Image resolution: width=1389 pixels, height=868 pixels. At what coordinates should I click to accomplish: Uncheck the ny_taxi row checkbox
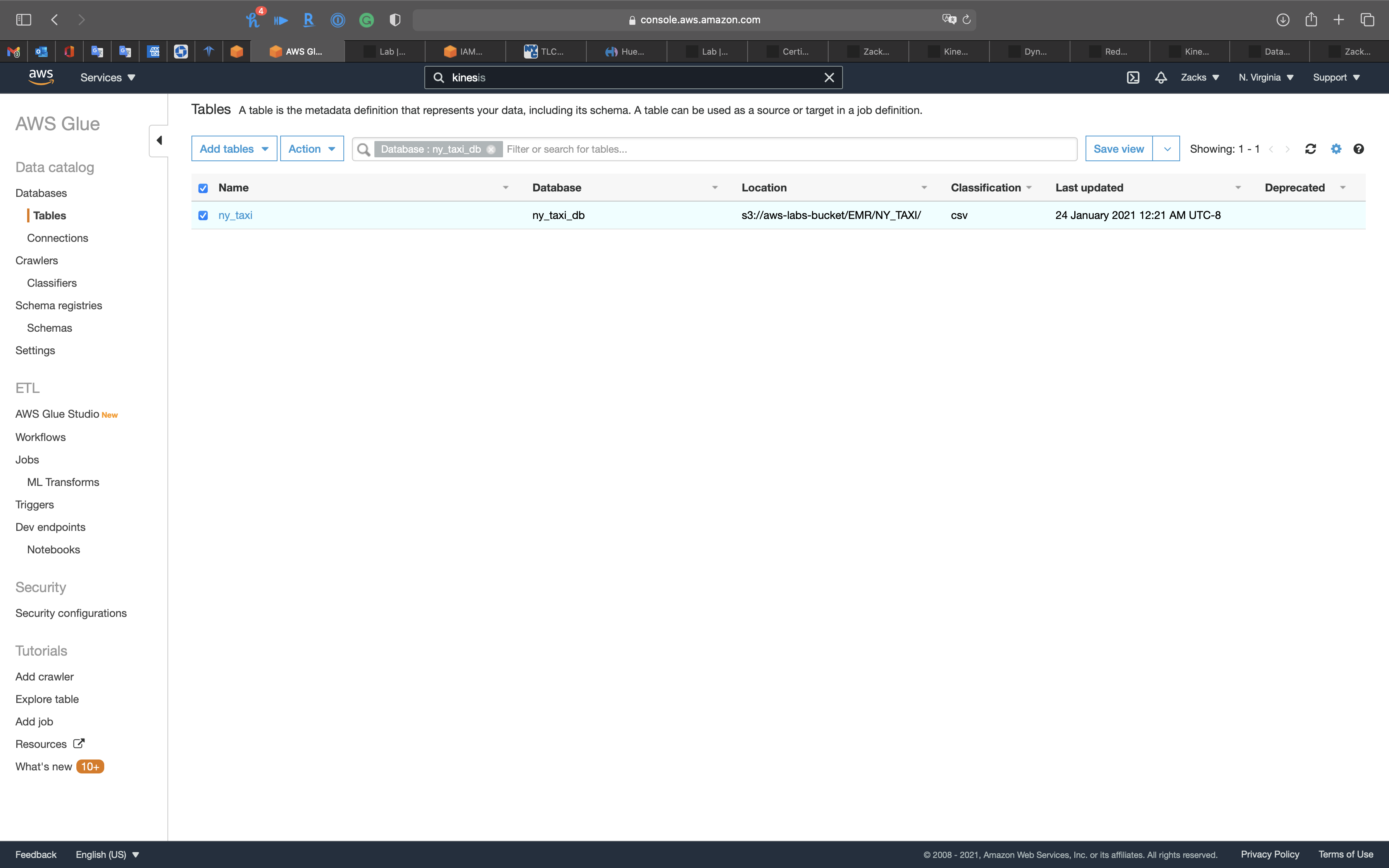[x=203, y=215]
